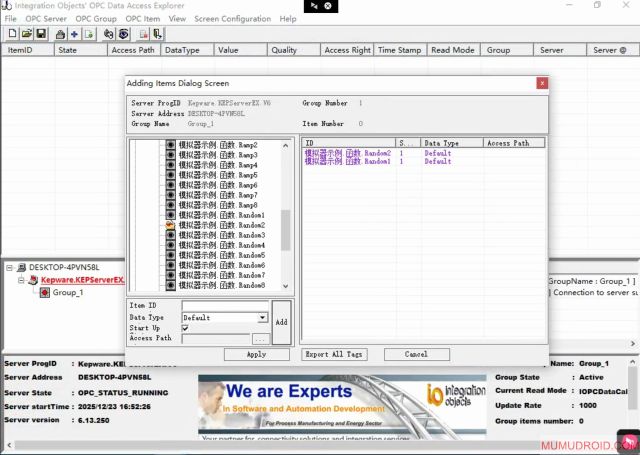Select the Random2 tag icon in tree
Screen dimensions: 640x455
pyautogui.click(x=170, y=226)
